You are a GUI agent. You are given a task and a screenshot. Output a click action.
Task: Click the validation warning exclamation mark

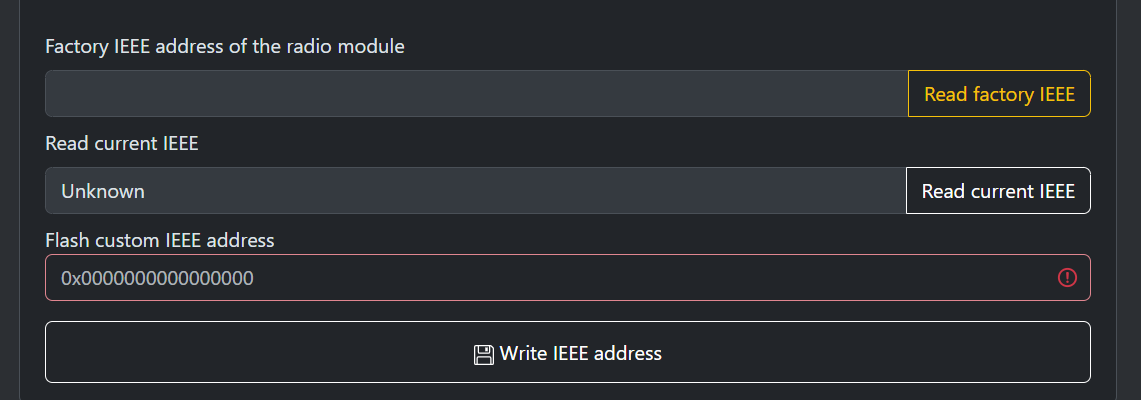click(1067, 278)
